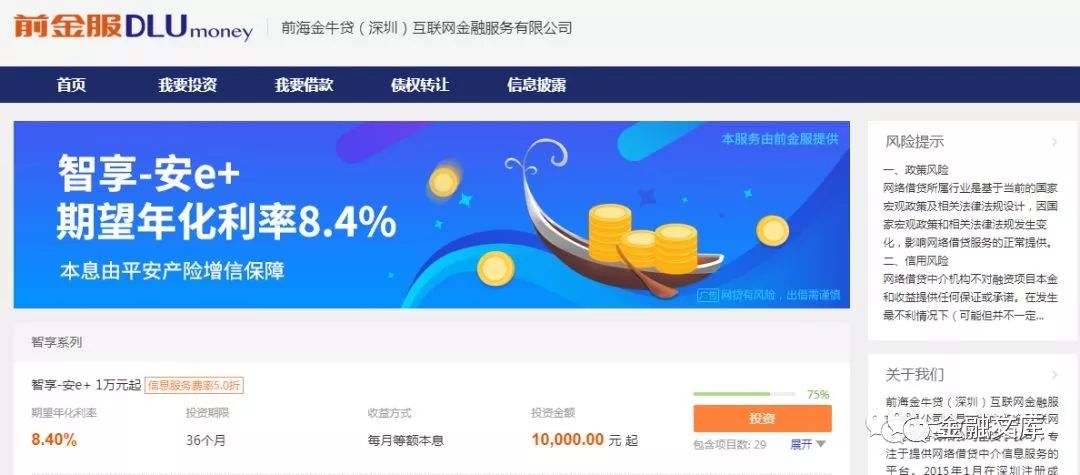Open the 关于我们 chevron arrow
Viewport: 1080px width, 475px height.
(1055, 375)
